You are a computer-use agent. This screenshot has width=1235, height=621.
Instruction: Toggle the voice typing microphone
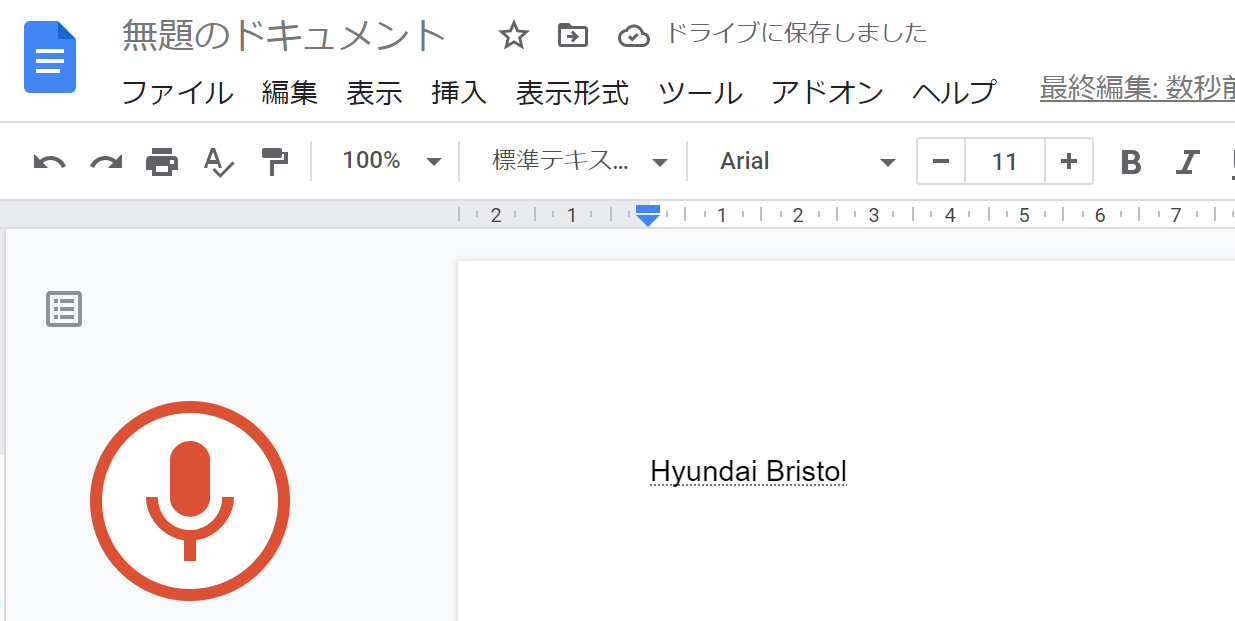(x=190, y=501)
